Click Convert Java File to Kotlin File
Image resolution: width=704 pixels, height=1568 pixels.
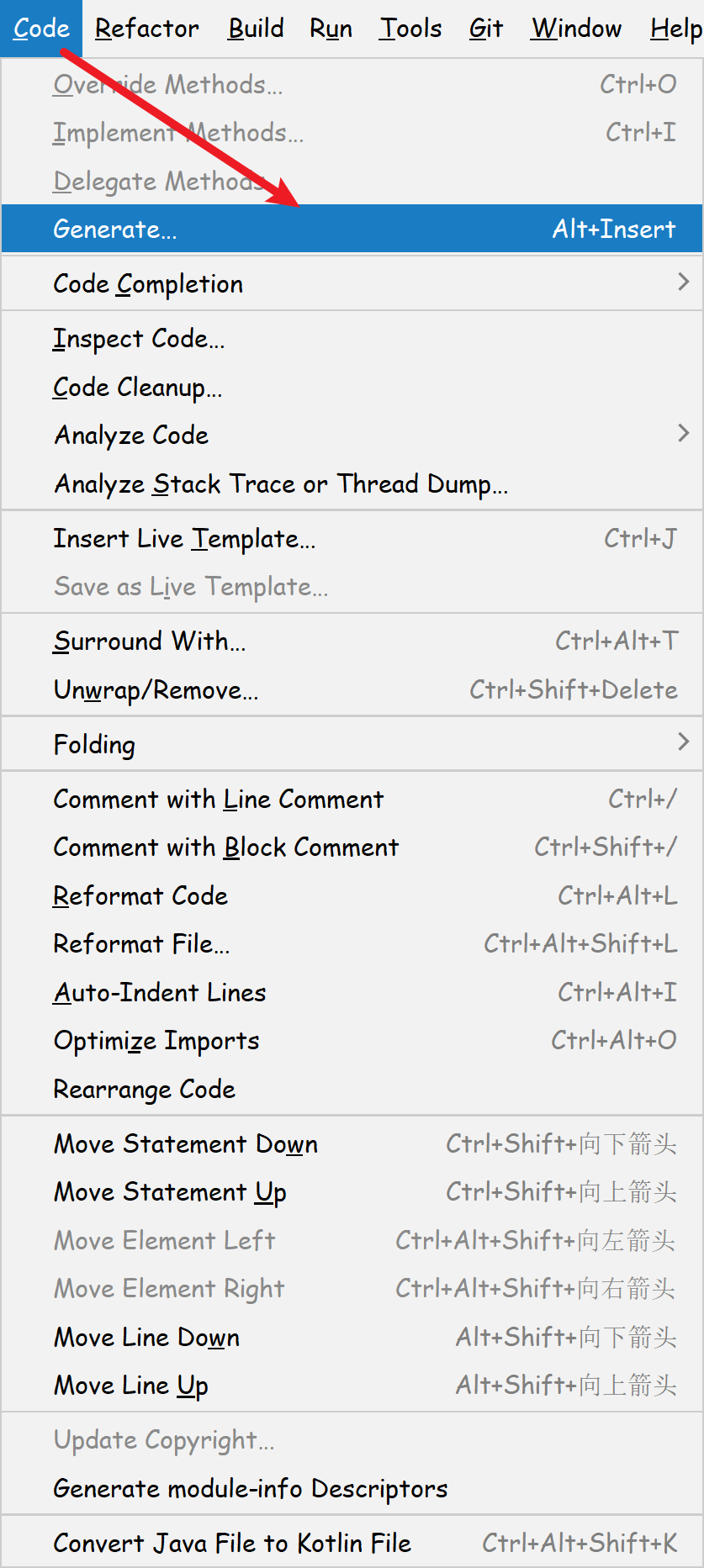(232, 1544)
